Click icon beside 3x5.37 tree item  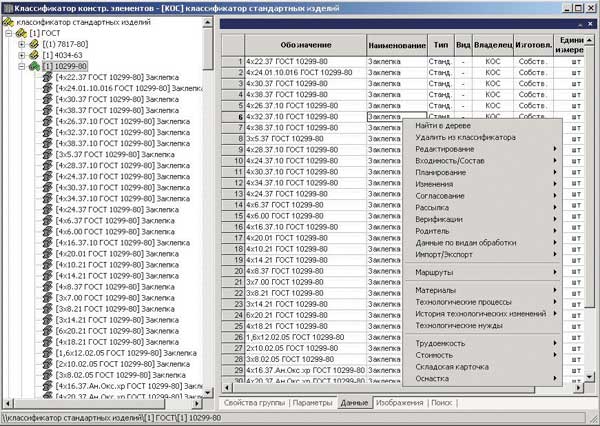pos(47,155)
